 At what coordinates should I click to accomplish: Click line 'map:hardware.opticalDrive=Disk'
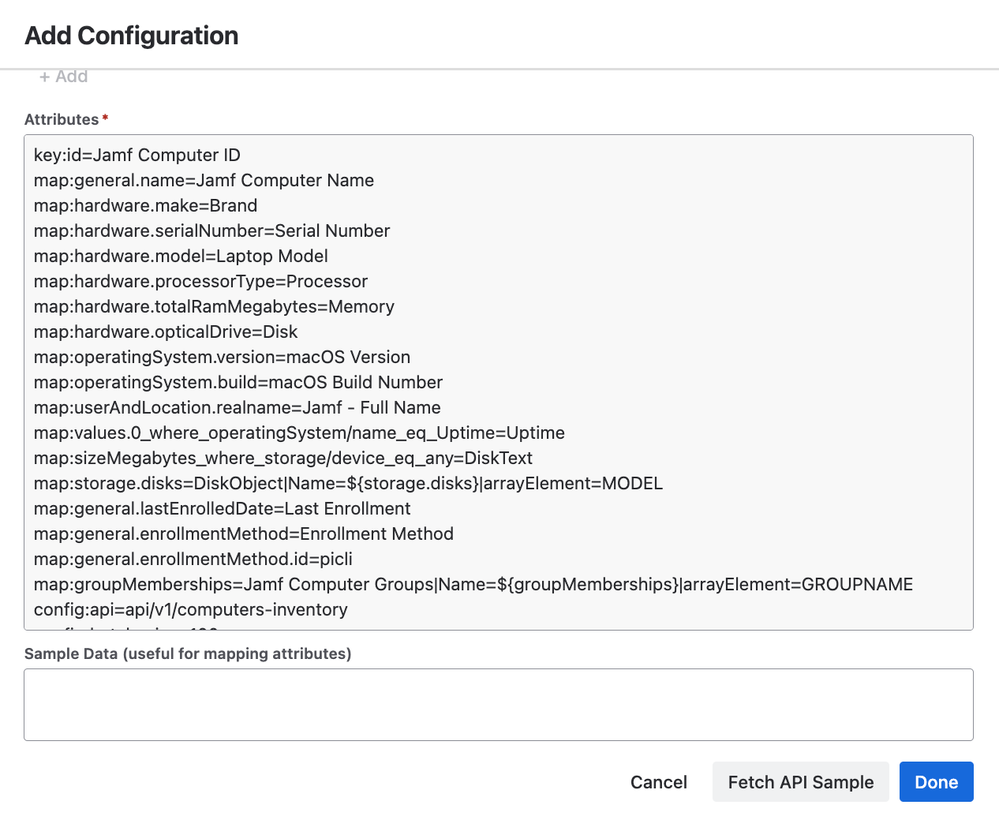click(x=166, y=332)
